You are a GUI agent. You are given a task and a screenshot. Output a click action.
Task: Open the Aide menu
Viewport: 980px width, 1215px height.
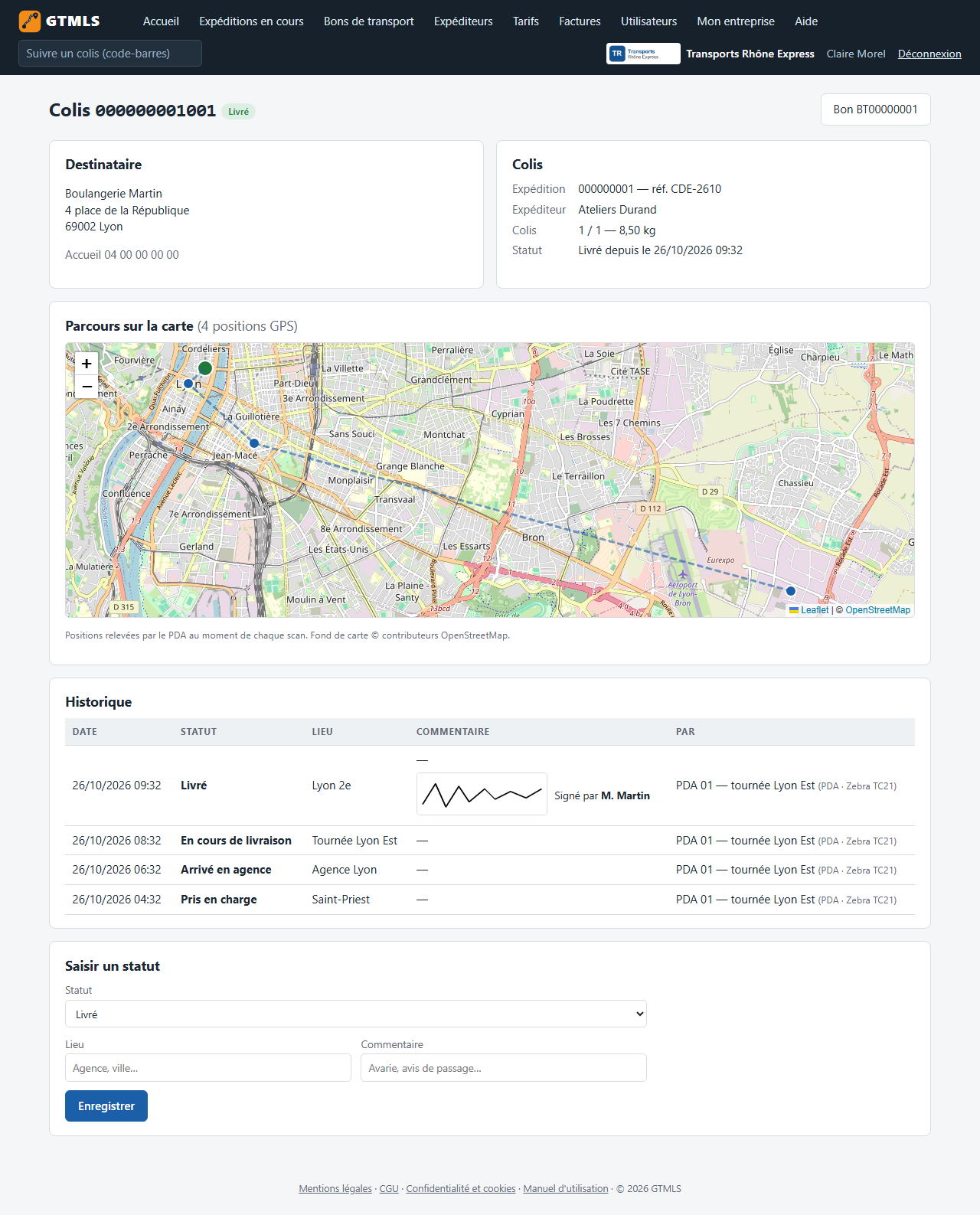pos(806,21)
